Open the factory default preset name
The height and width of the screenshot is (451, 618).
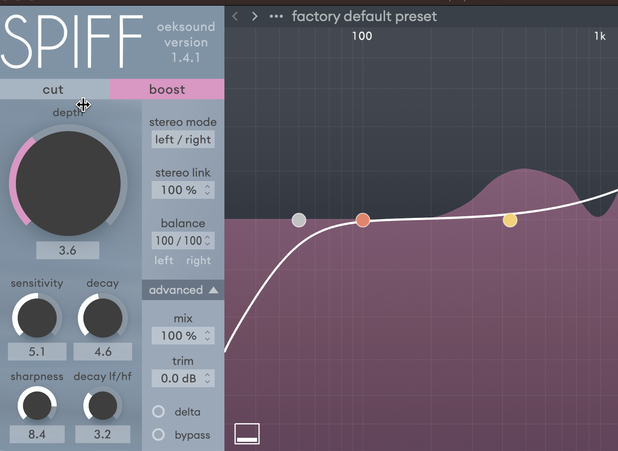tap(364, 16)
